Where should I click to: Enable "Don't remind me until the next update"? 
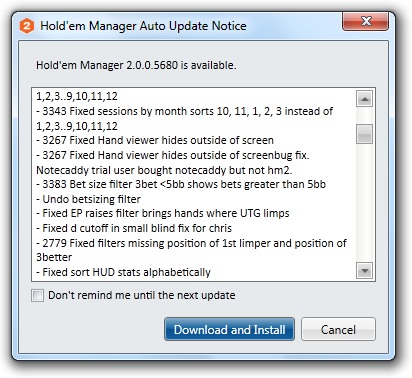(x=37, y=295)
